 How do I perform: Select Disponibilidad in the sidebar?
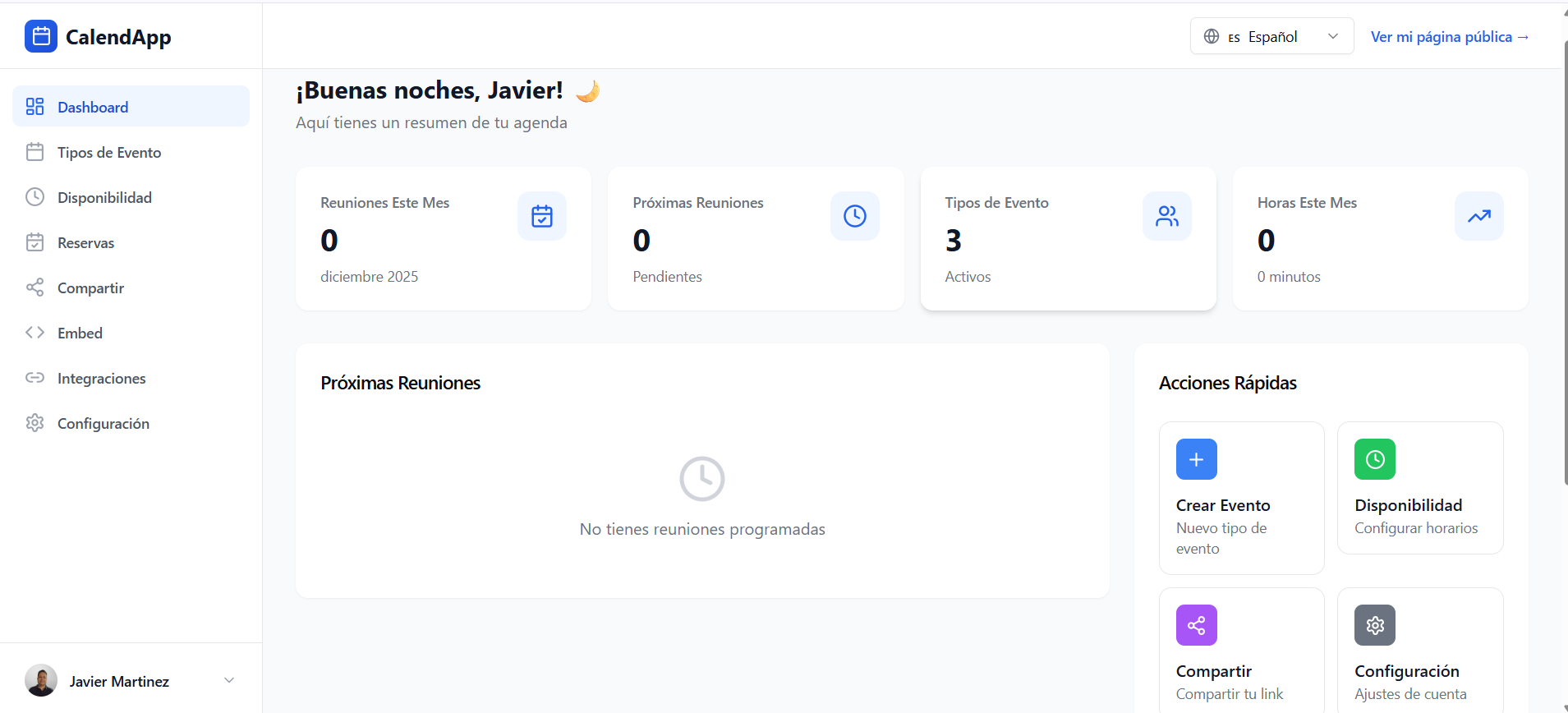[x=131, y=197]
